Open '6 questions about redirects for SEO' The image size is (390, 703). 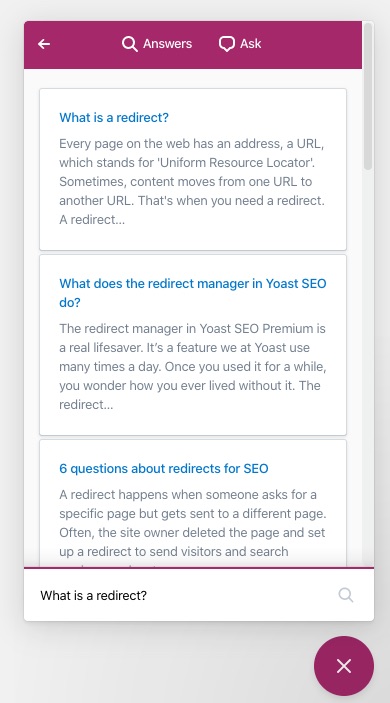164,469
